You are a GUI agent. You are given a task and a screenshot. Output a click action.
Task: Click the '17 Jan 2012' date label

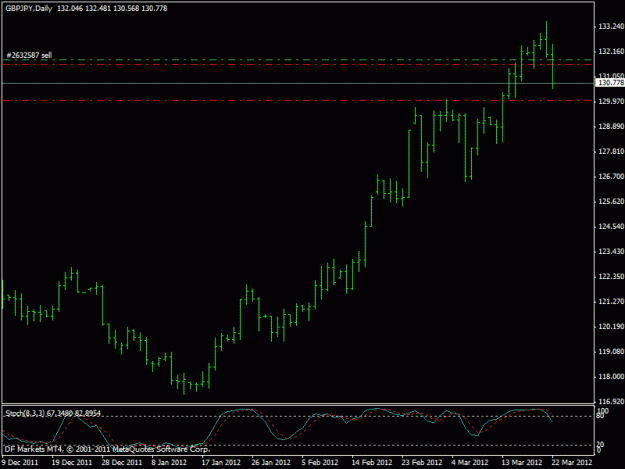[221, 462]
